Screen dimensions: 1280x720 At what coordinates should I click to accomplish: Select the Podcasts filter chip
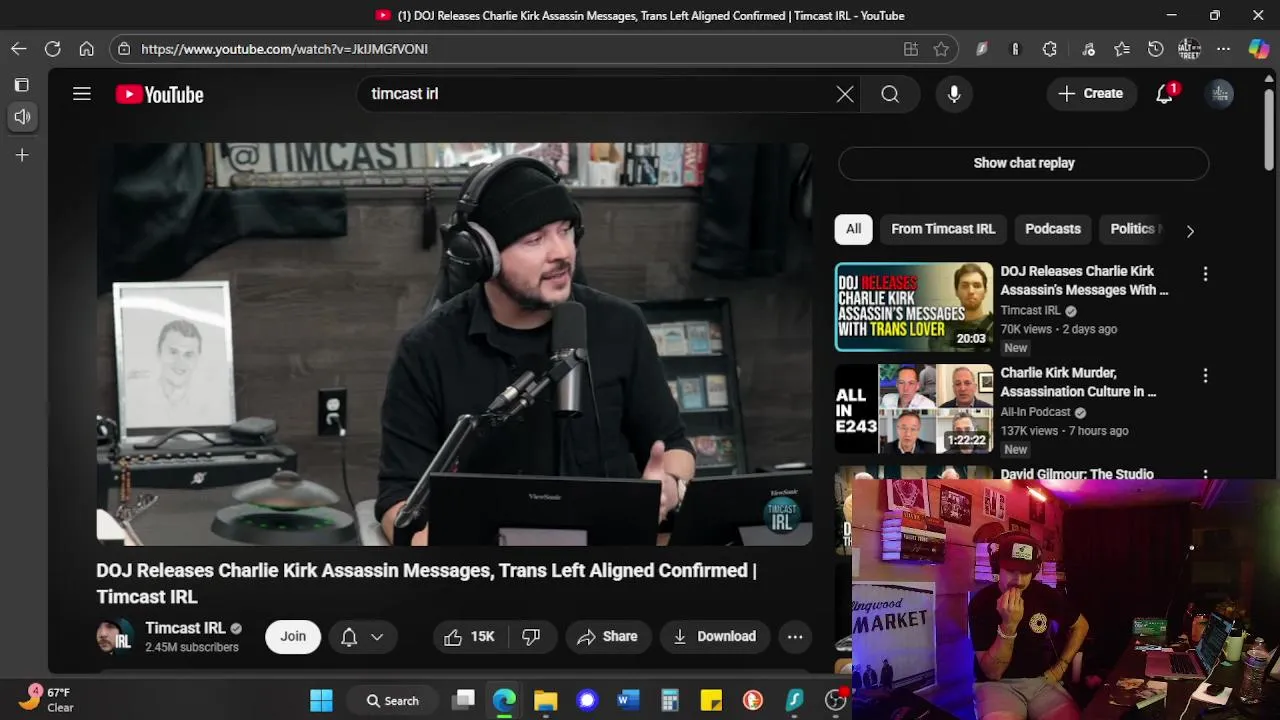(1053, 229)
